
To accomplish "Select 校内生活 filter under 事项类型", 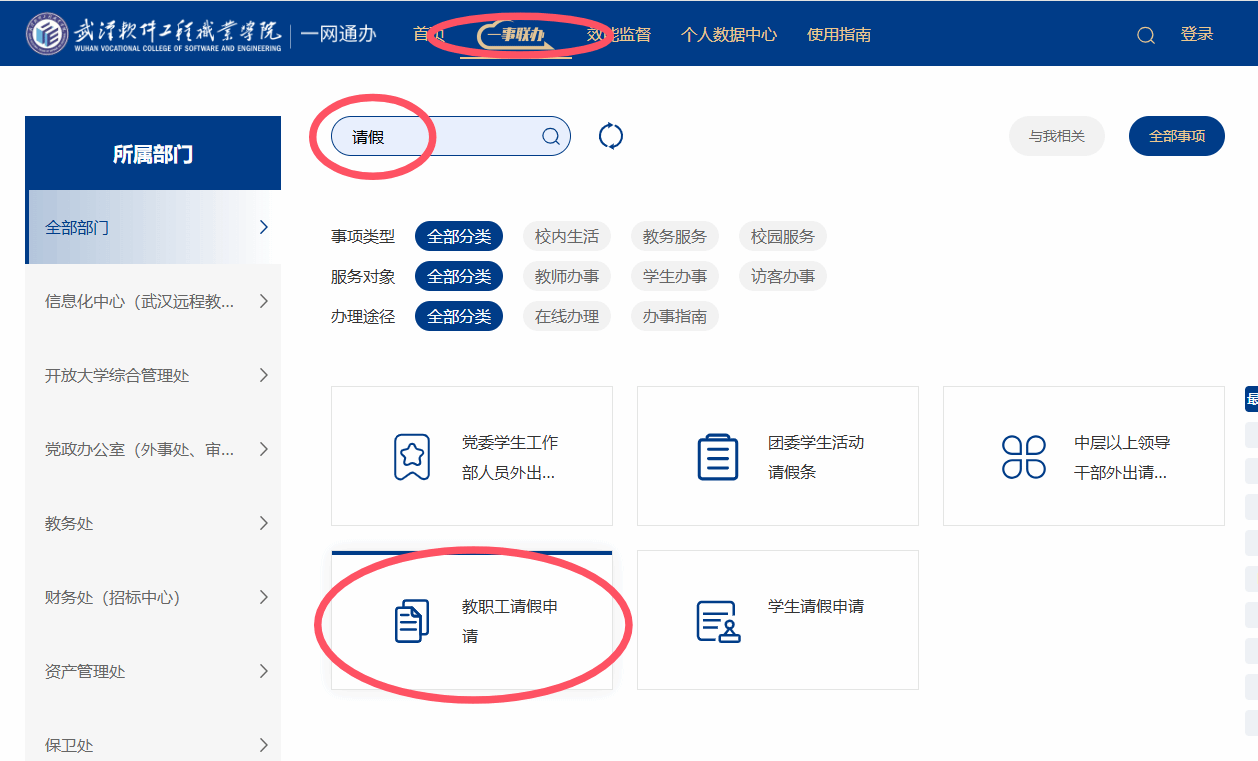I will point(566,237).
